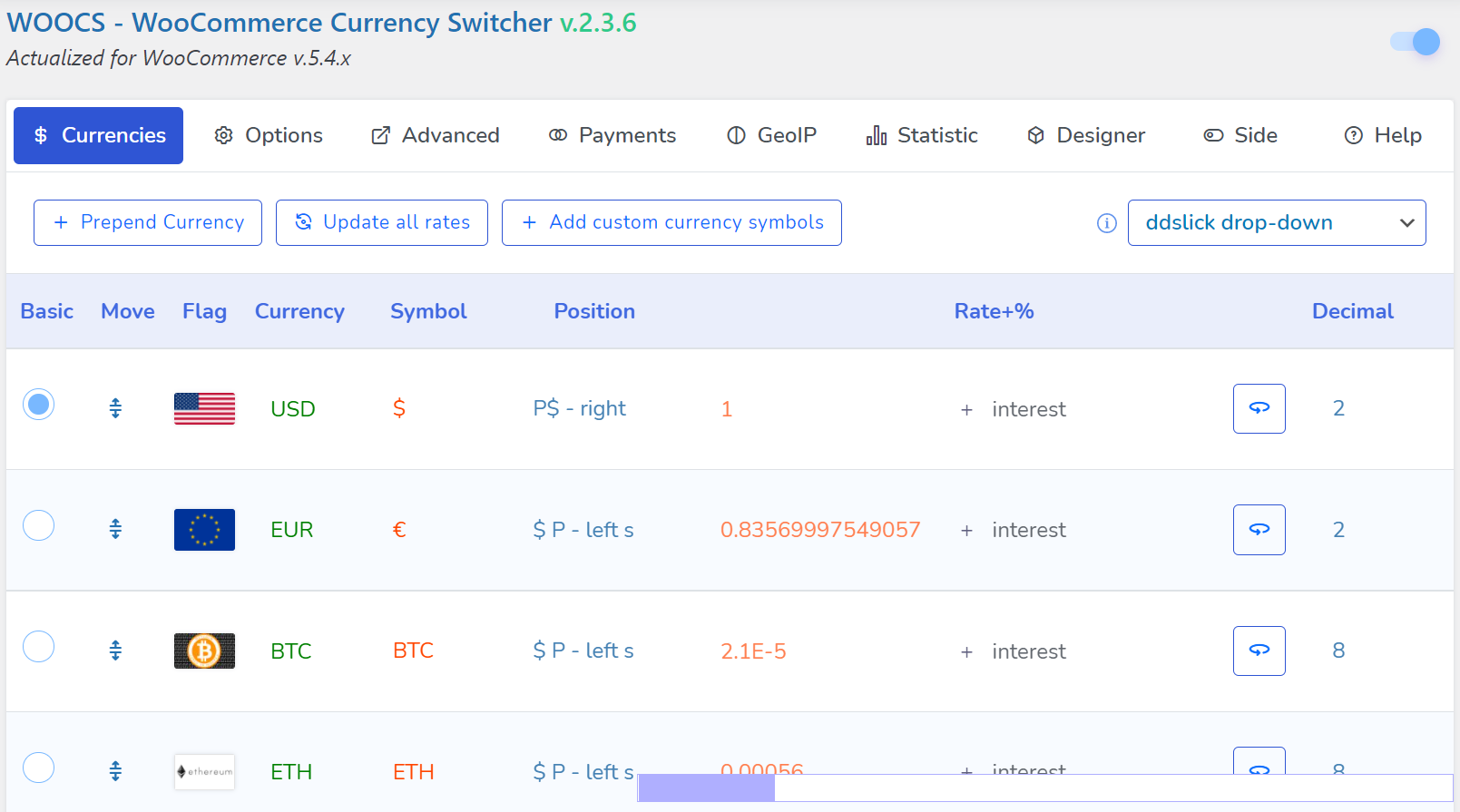Screen dimensions: 1460x812
Task: Go to the Payments tab
Action: point(612,135)
